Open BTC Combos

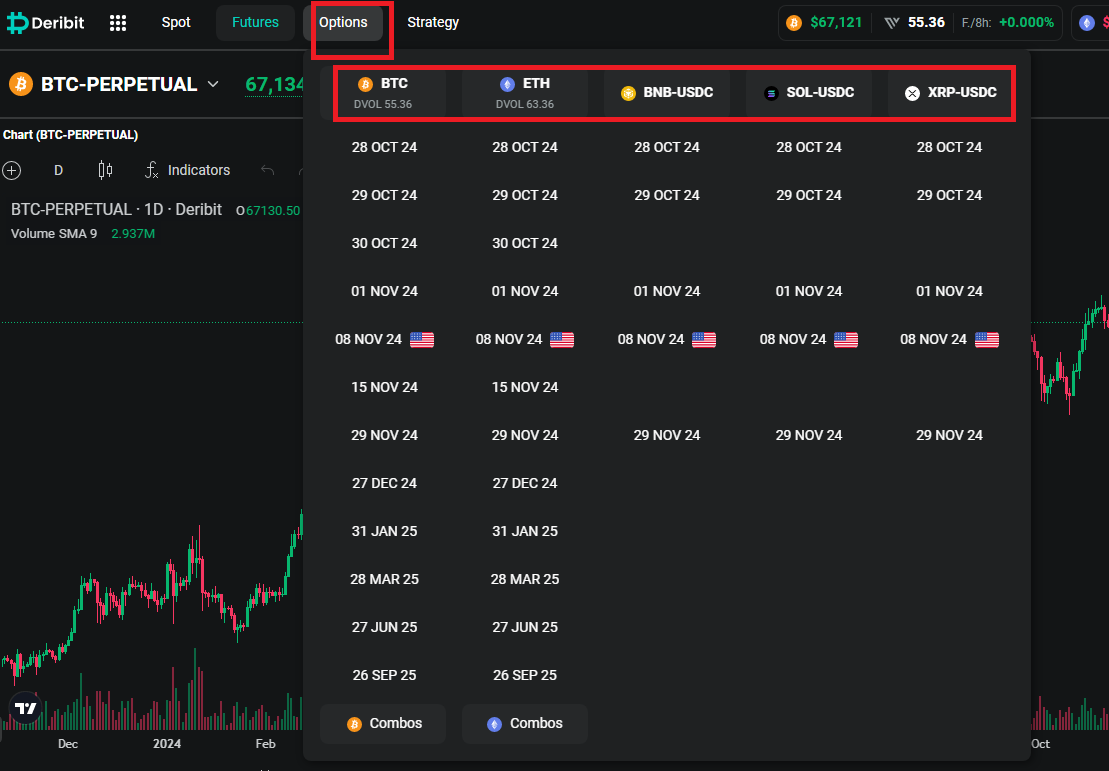pos(383,724)
